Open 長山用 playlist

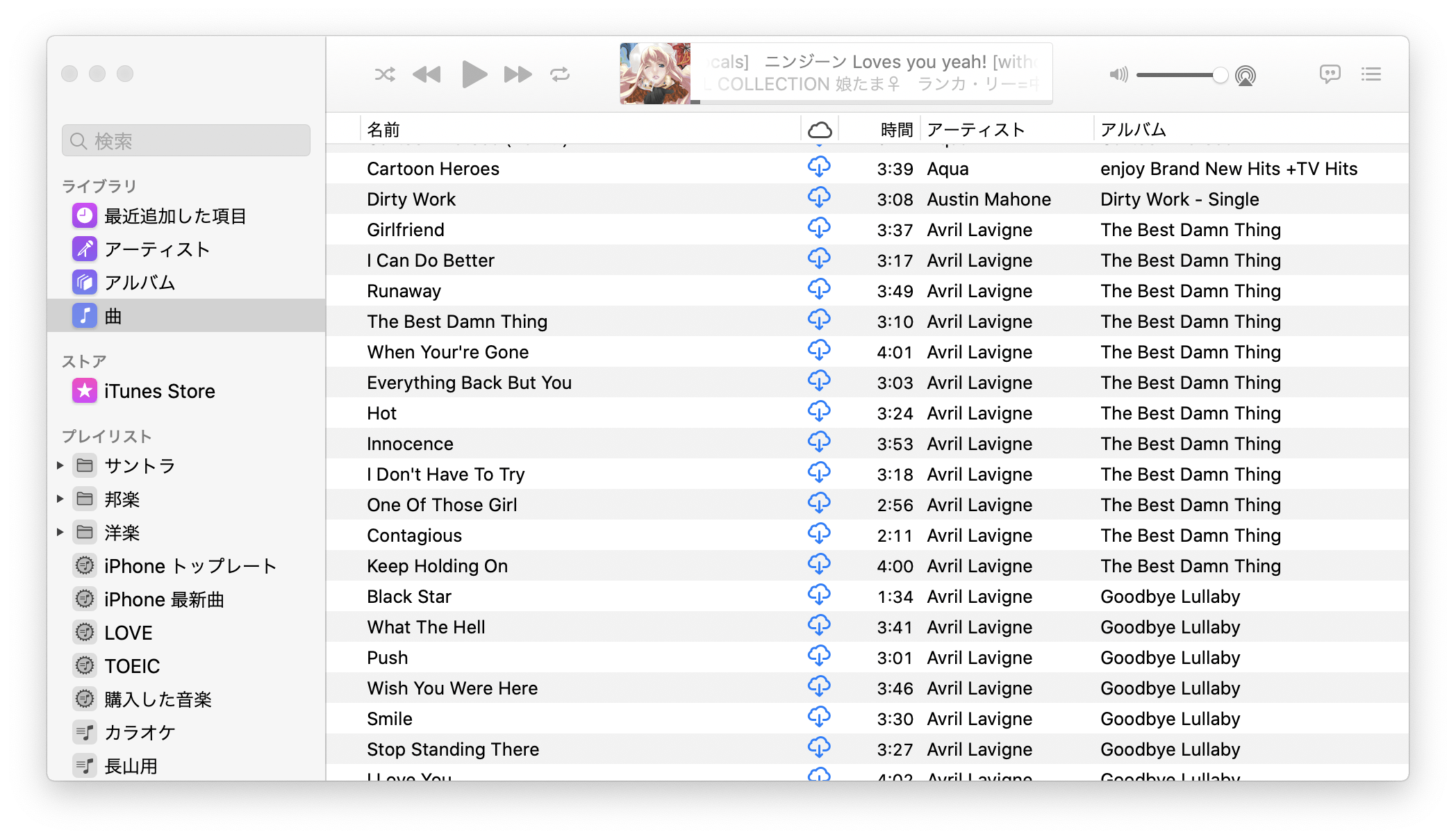tap(186, 766)
